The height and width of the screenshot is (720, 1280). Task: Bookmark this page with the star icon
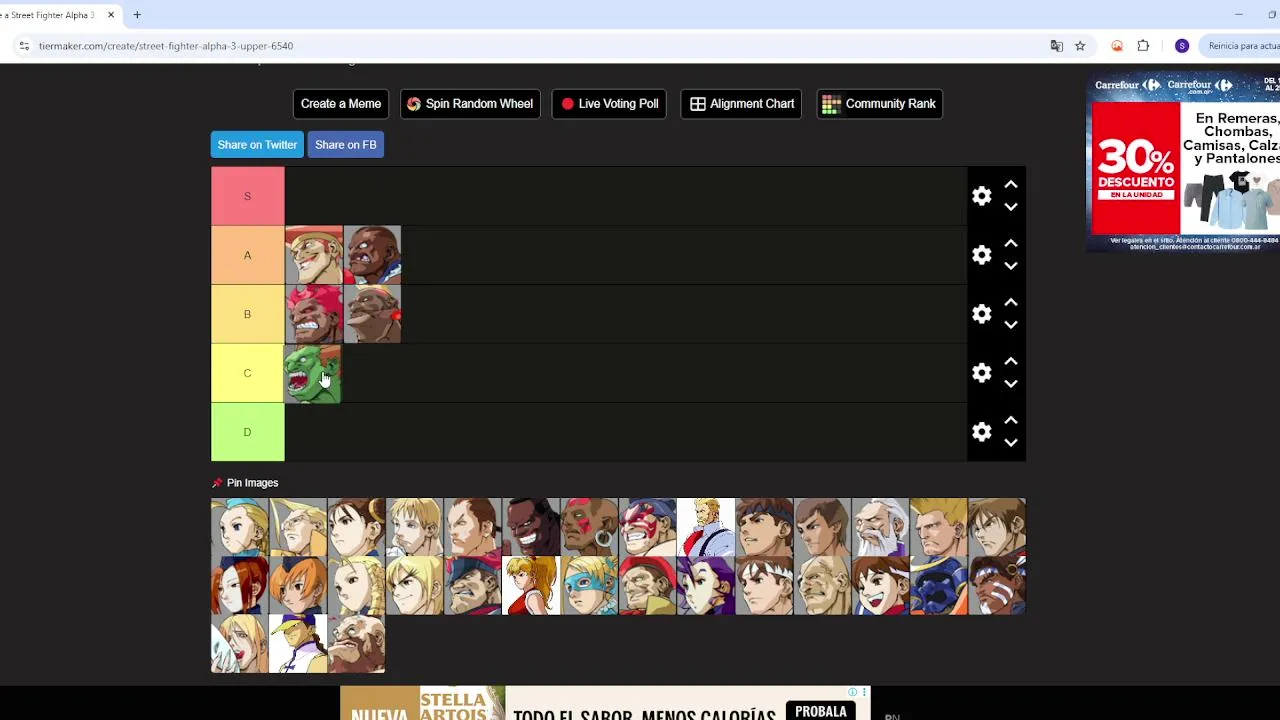click(x=1080, y=46)
